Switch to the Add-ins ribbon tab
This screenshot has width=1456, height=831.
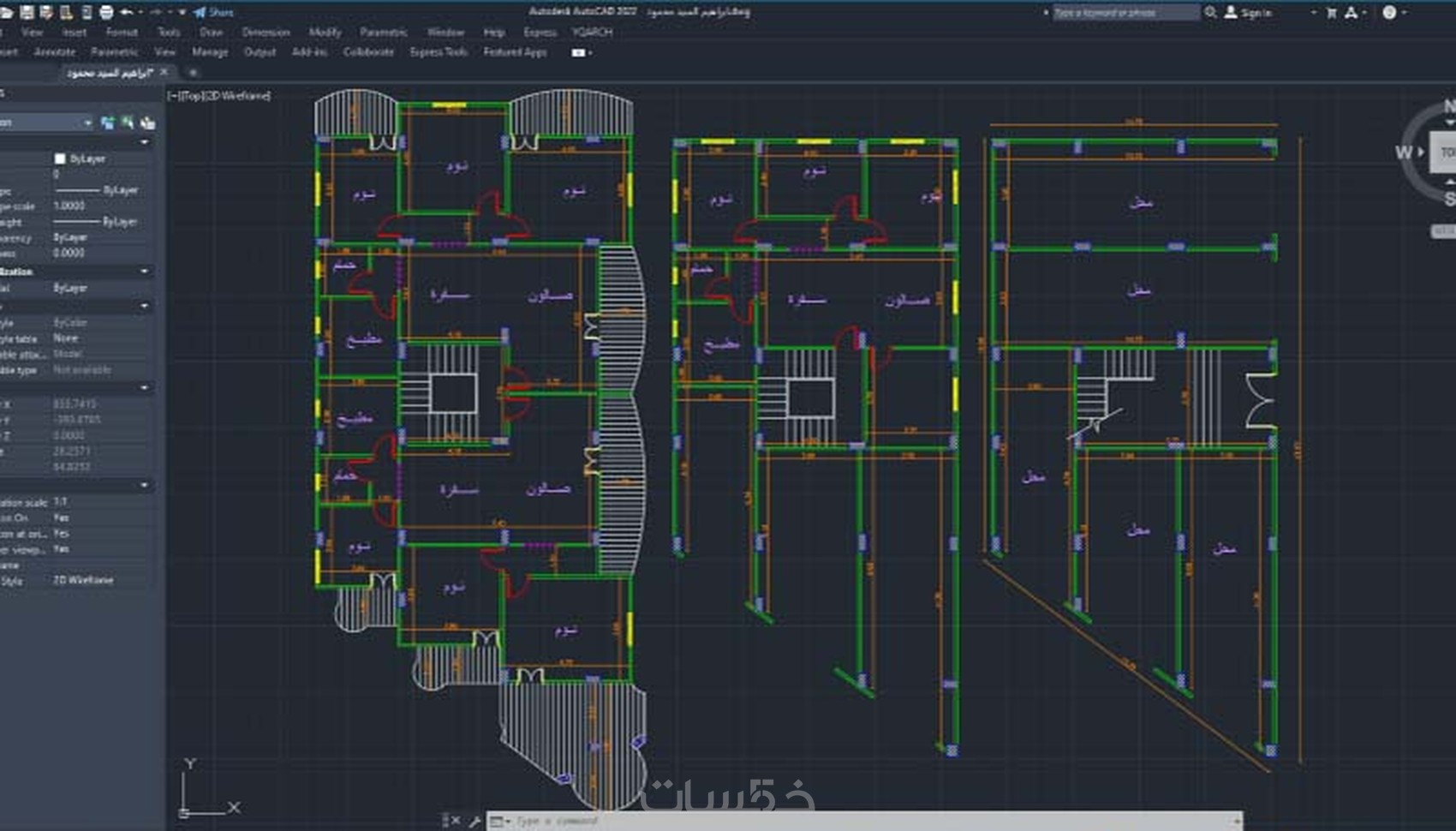(309, 52)
